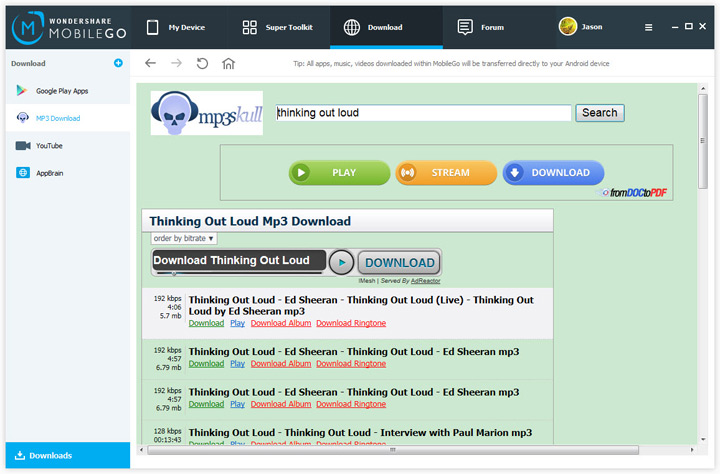Click Download Ringtone link for Live version

pyautogui.click(x=351, y=323)
